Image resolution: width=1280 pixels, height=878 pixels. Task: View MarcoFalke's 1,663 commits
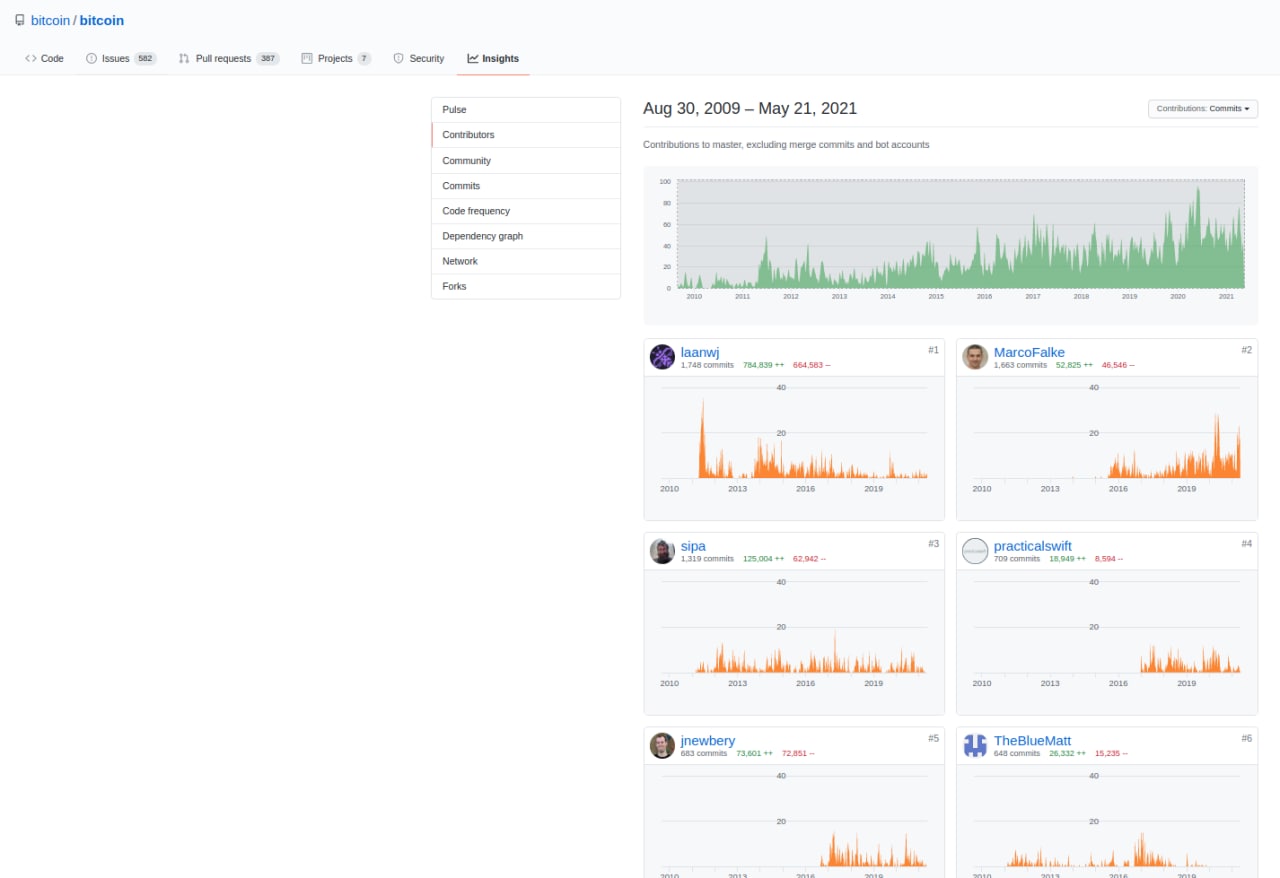pos(1020,365)
